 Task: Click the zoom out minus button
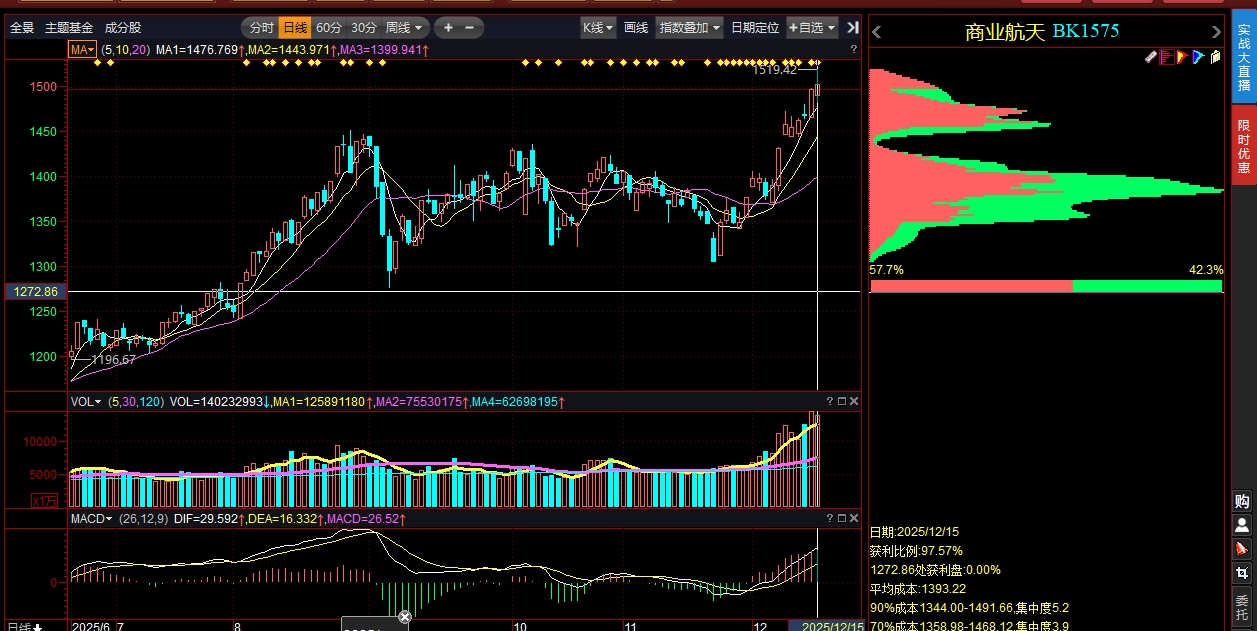[x=470, y=28]
